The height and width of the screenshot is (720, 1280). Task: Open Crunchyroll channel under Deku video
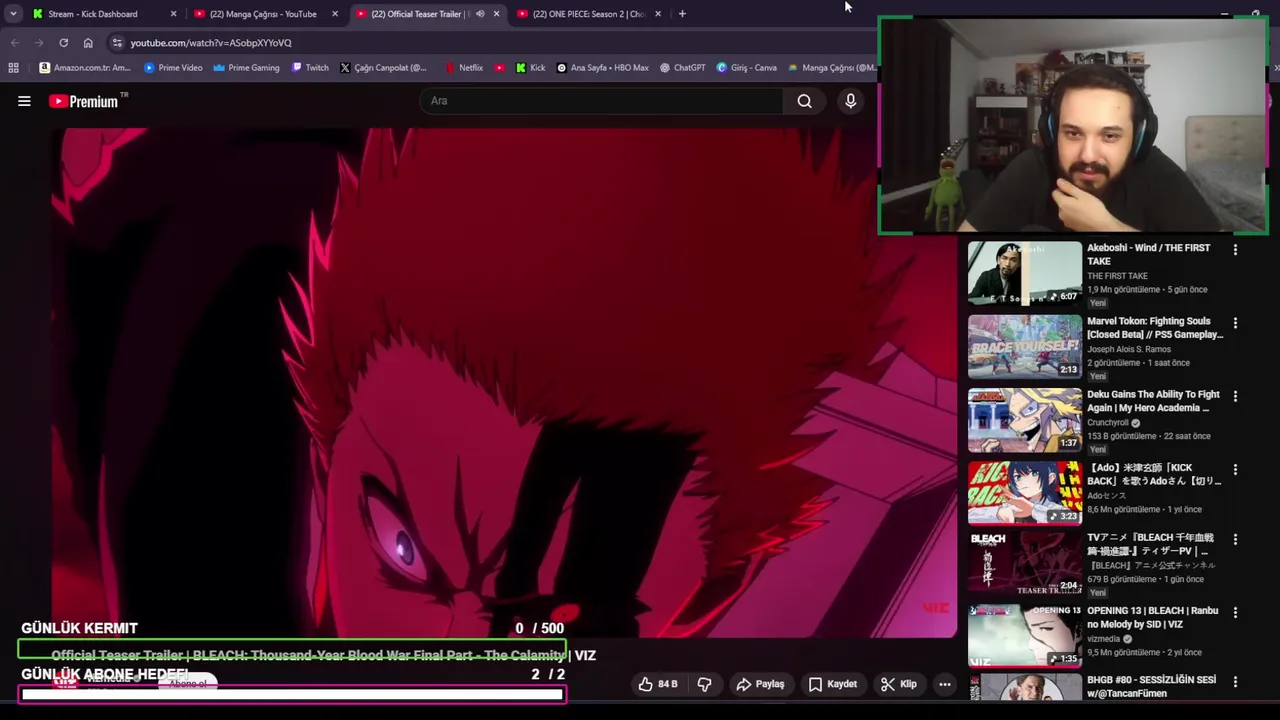pyautogui.click(x=1109, y=423)
